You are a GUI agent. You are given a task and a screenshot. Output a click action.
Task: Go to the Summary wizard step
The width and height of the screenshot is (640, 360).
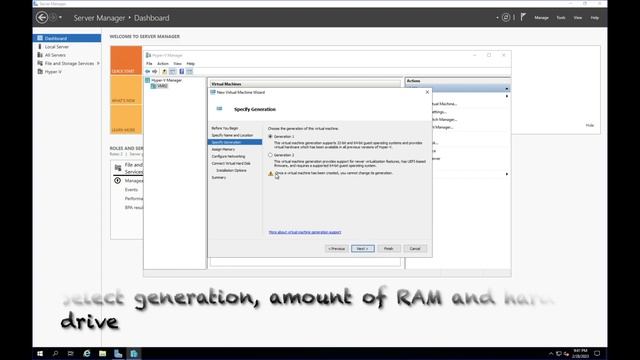pos(218,178)
